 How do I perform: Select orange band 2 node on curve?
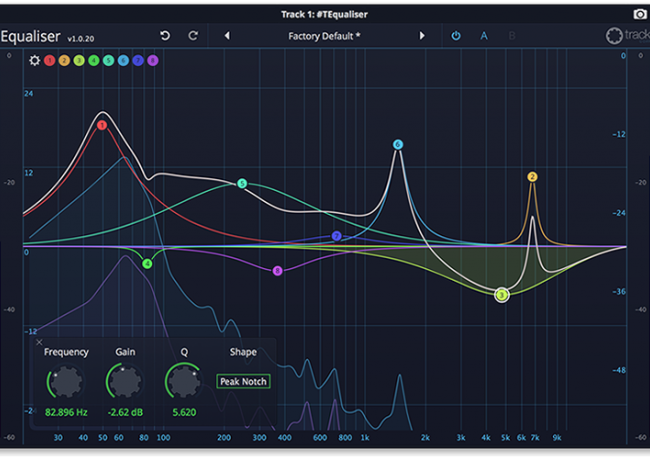click(x=532, y=177)
